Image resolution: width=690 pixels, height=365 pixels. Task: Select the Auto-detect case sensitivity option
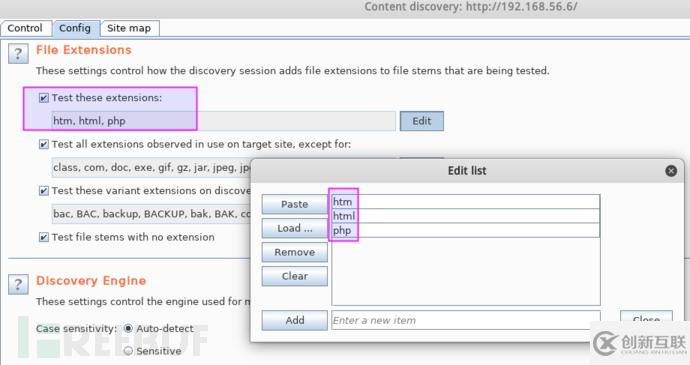128,328
